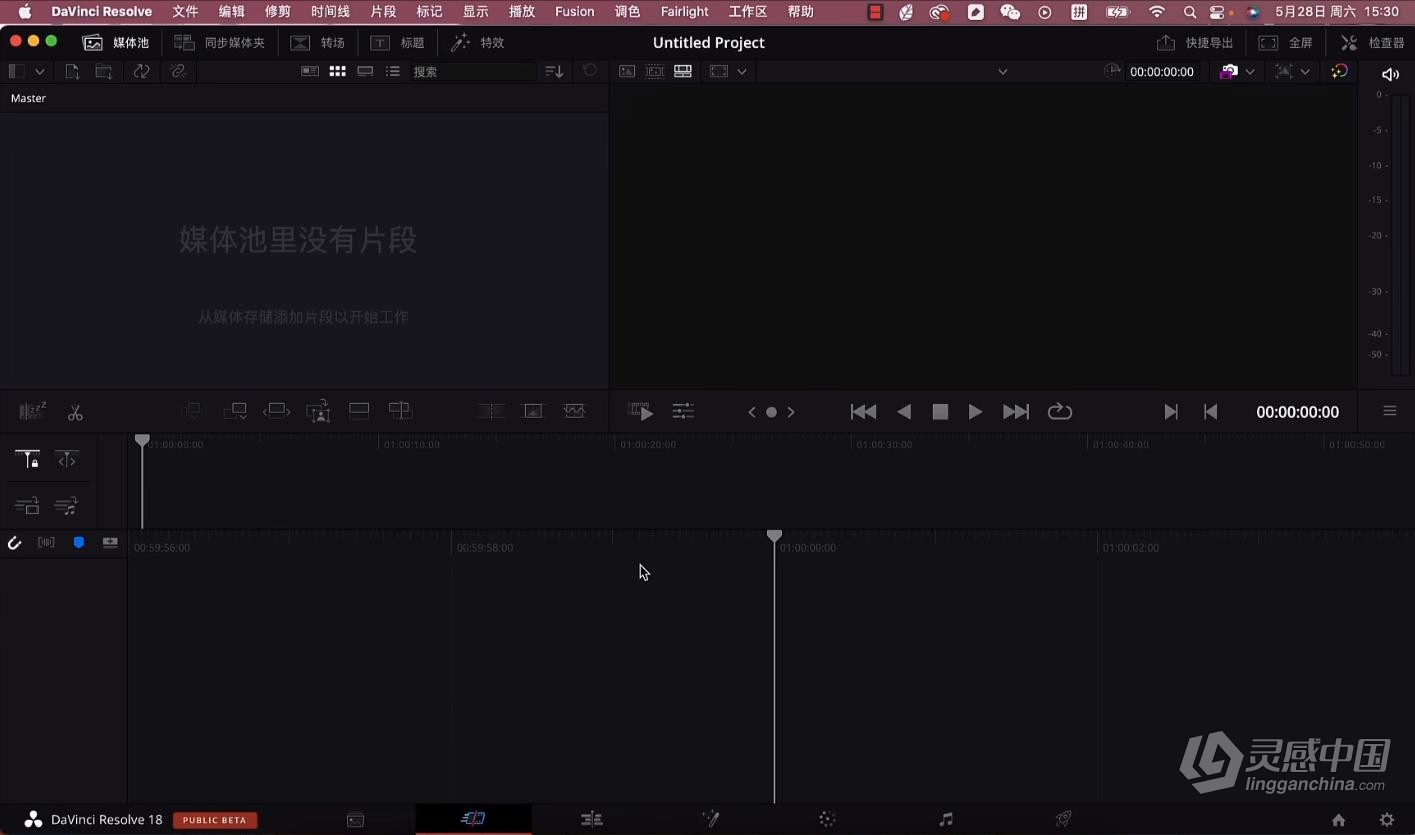This screenshot has width=1415, height=835.
Task: Open the 同步媒体夹 sync bin panel
Action: [x=219, y=43]
